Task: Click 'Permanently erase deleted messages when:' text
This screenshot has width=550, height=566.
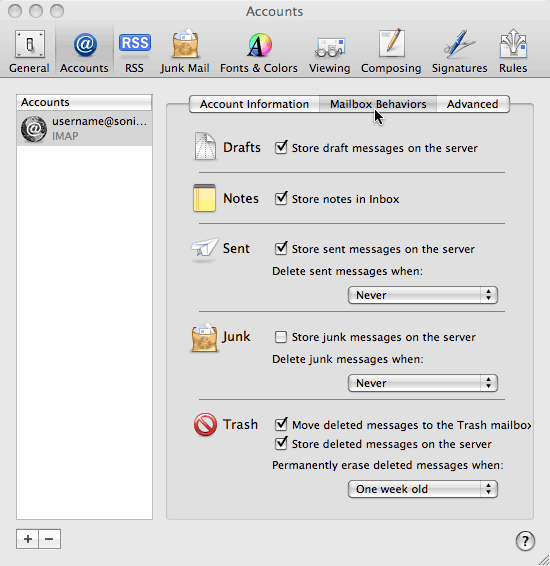Action: click(388, 465)
